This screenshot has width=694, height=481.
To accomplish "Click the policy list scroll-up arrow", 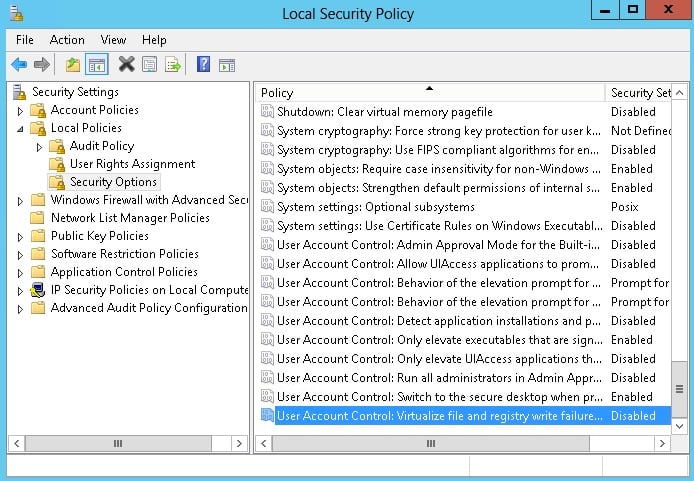I will 680,92.
